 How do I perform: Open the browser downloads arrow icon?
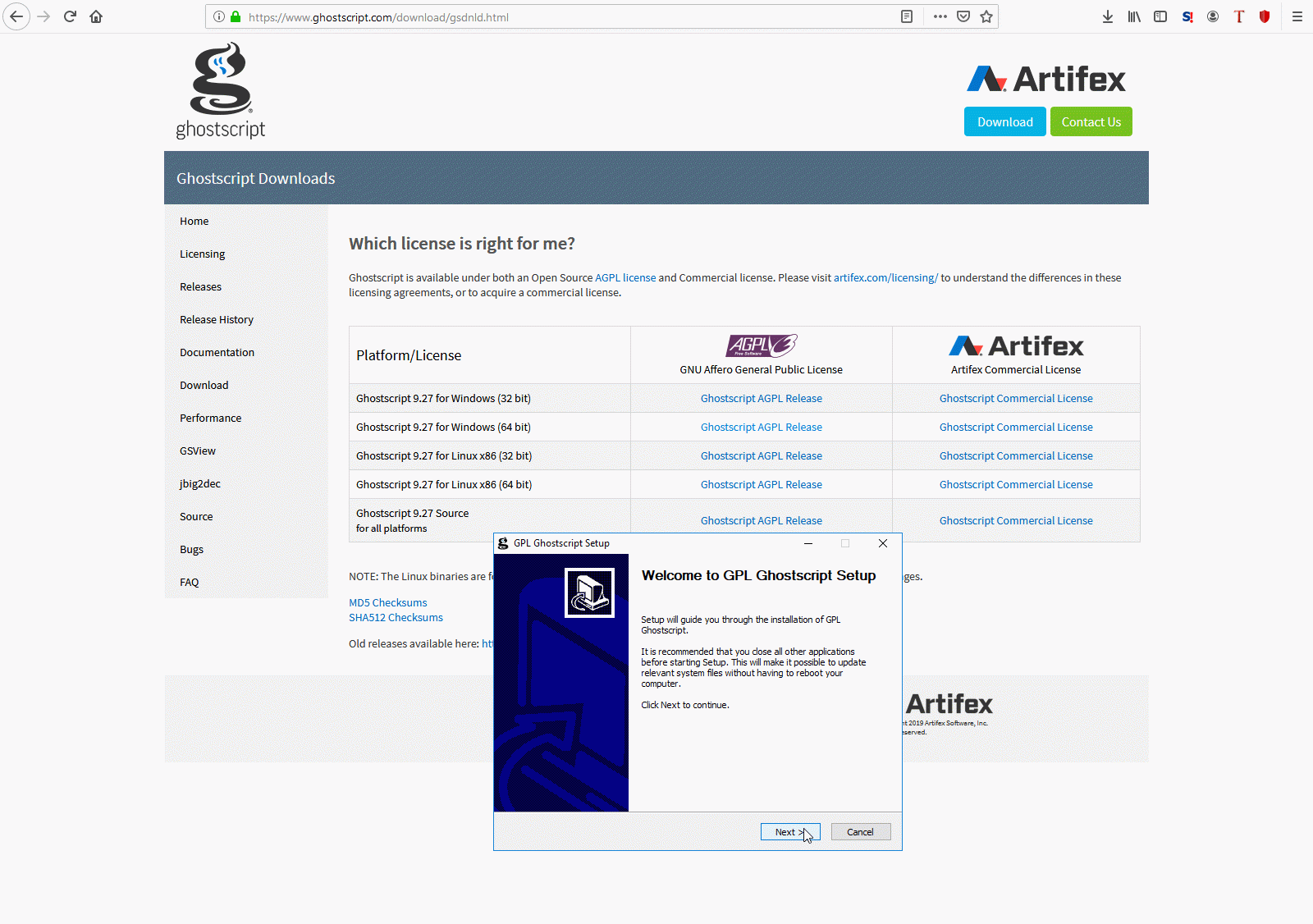point(1108,16)
